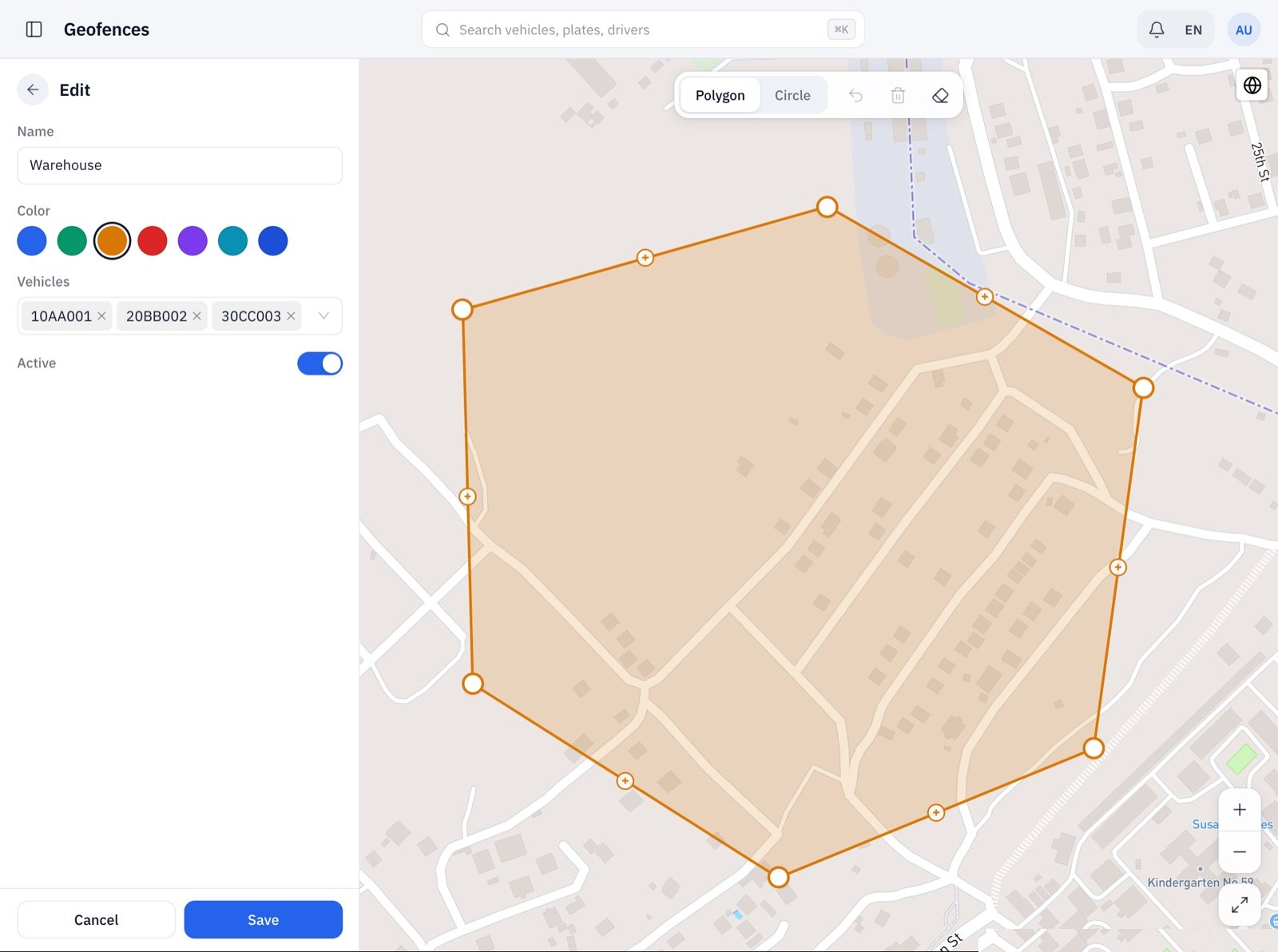Select the selected orange color swatch
1278x952 pixels.
112,241
